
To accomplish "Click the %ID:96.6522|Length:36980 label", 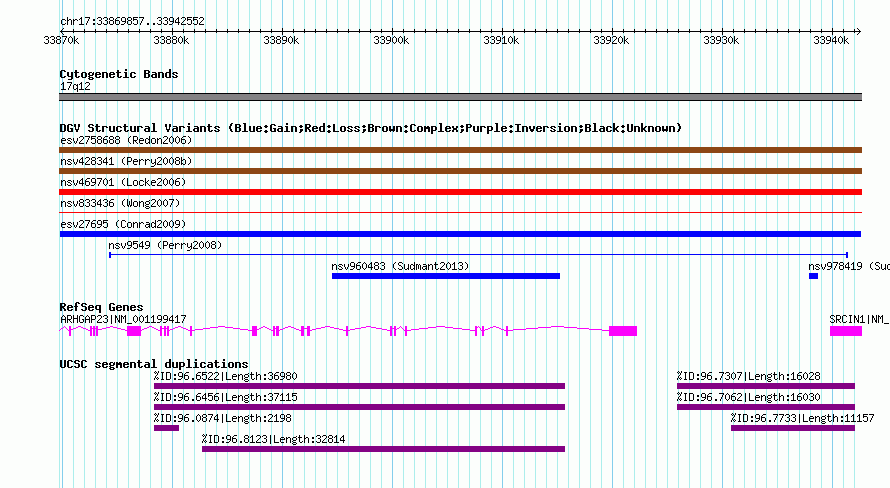I will 225,376.
